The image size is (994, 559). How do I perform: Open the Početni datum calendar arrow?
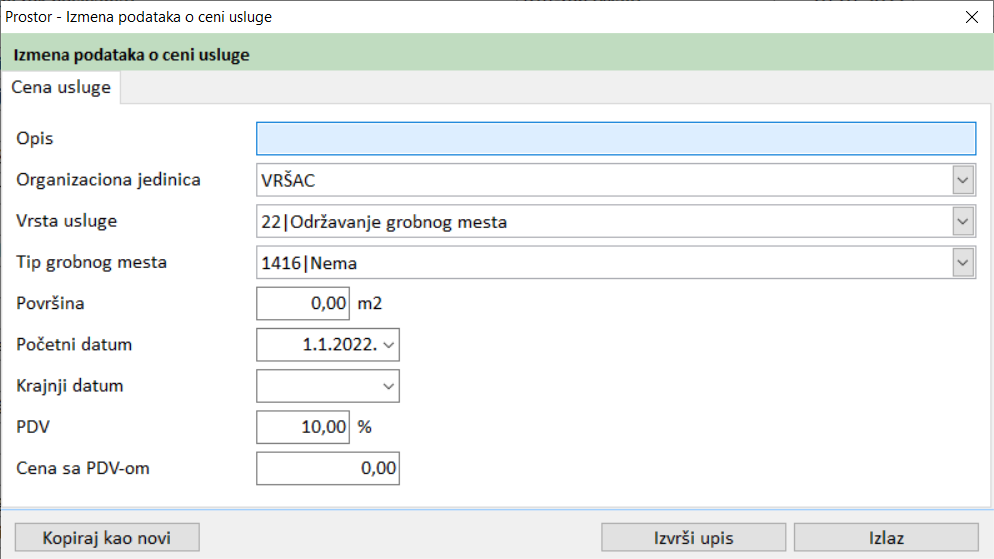pyautogui.click(x=389, y=345)
